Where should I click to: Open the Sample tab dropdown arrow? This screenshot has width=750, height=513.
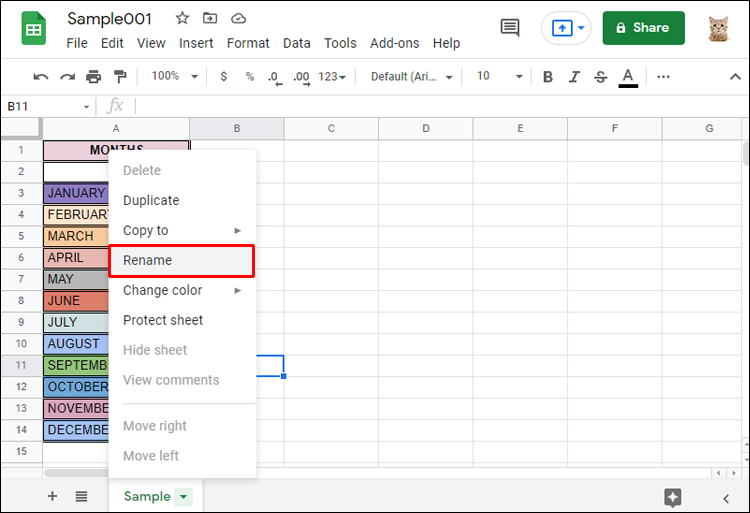tap(183, 497)
